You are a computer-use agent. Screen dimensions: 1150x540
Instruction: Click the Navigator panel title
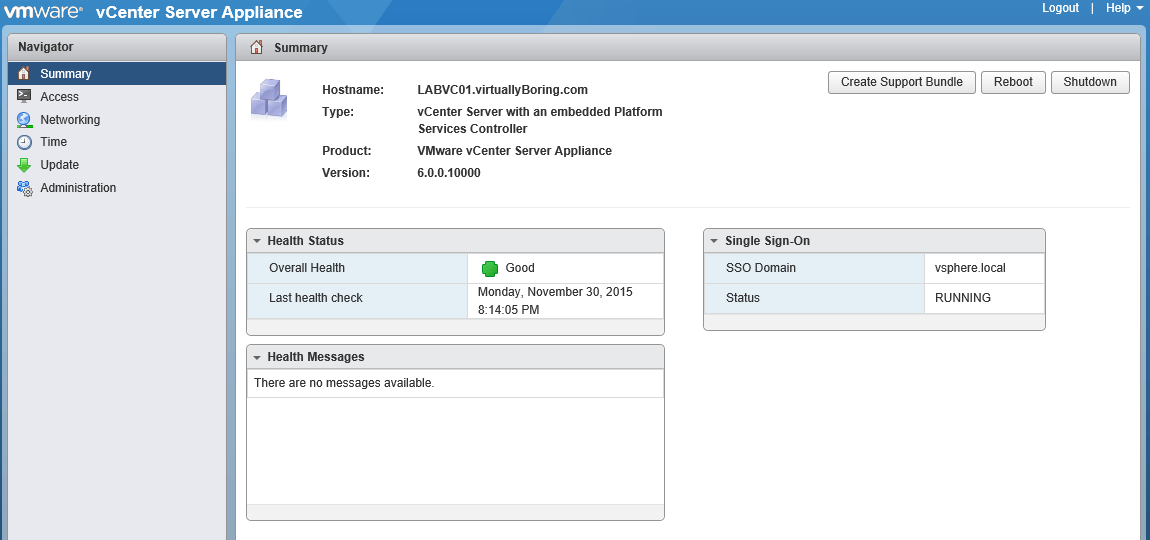45,47
